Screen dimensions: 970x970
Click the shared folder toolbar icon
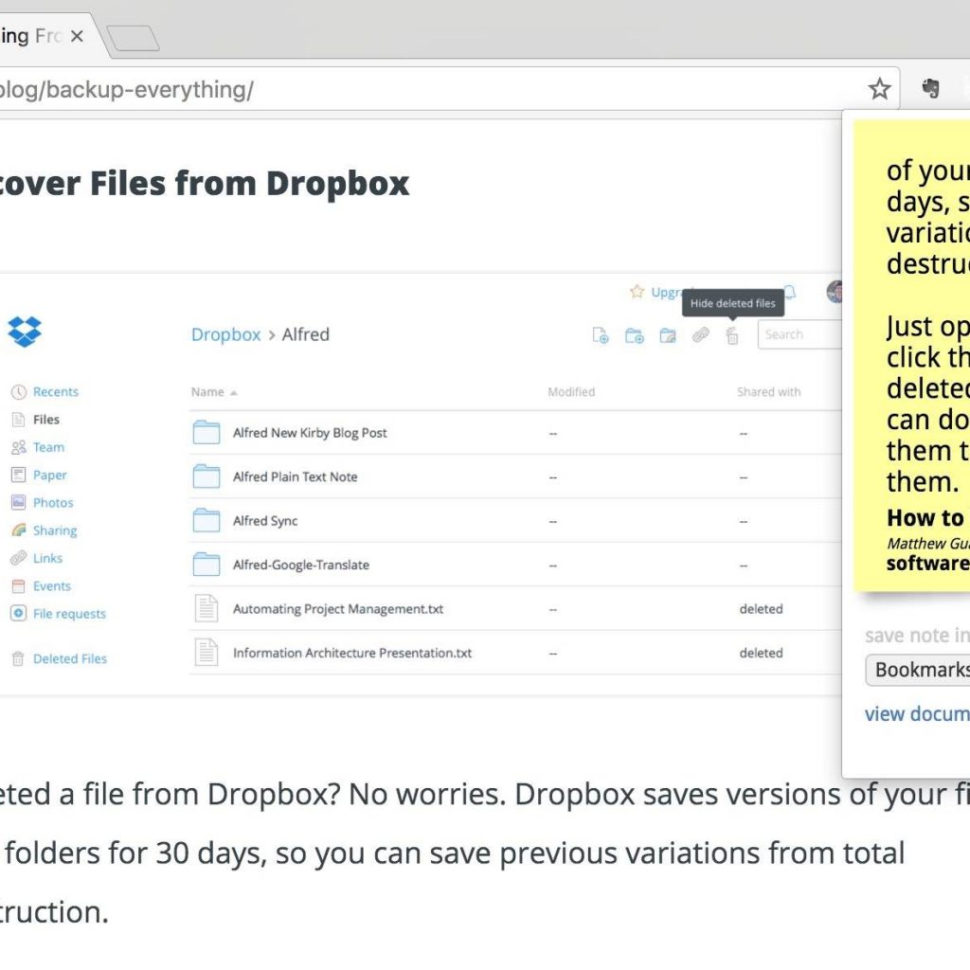(x=667, y=335)
